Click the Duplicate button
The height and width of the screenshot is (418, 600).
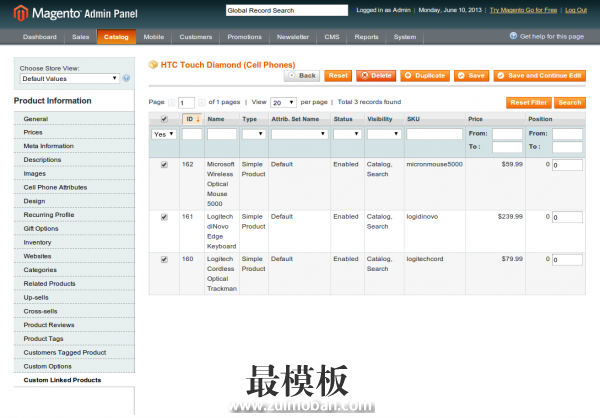click(425, 76)
